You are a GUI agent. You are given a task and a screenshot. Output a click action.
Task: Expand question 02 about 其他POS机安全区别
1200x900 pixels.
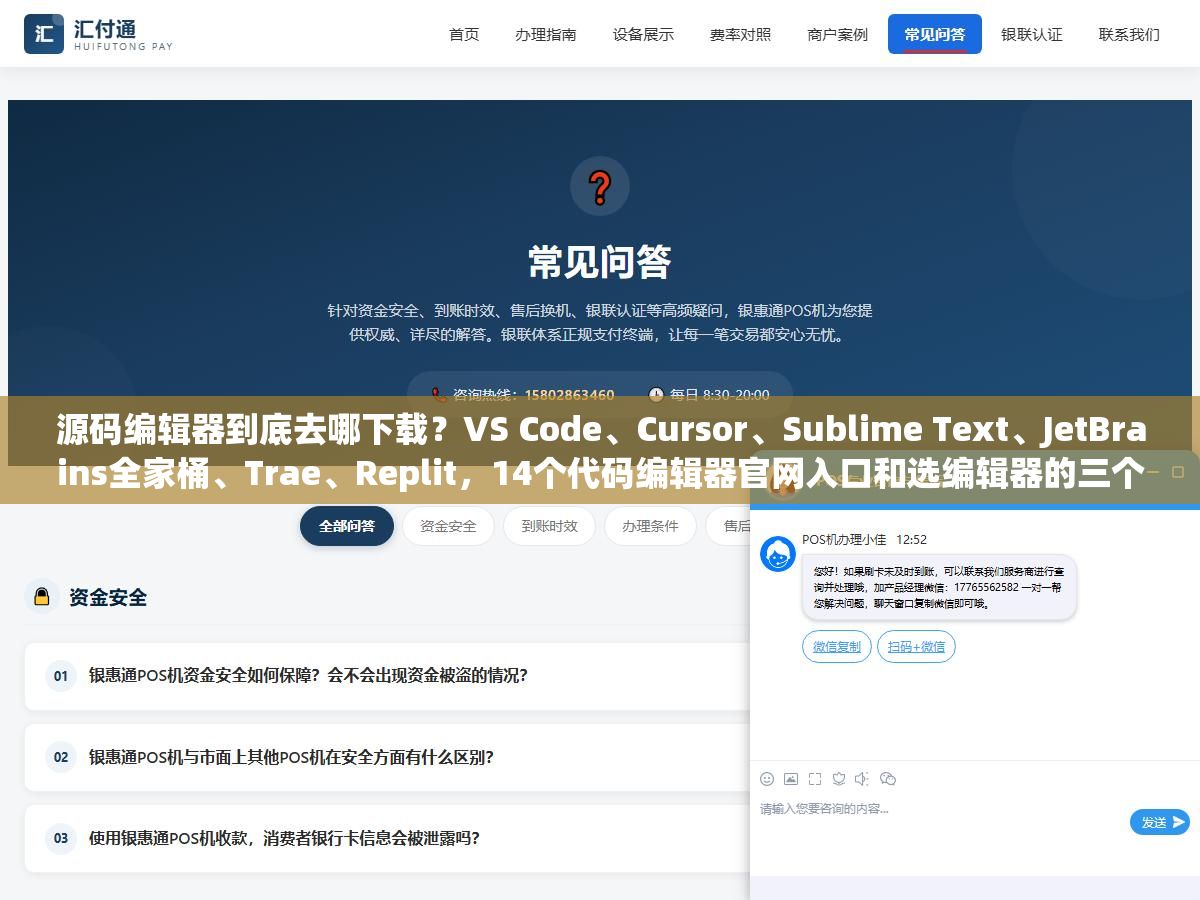387,757
